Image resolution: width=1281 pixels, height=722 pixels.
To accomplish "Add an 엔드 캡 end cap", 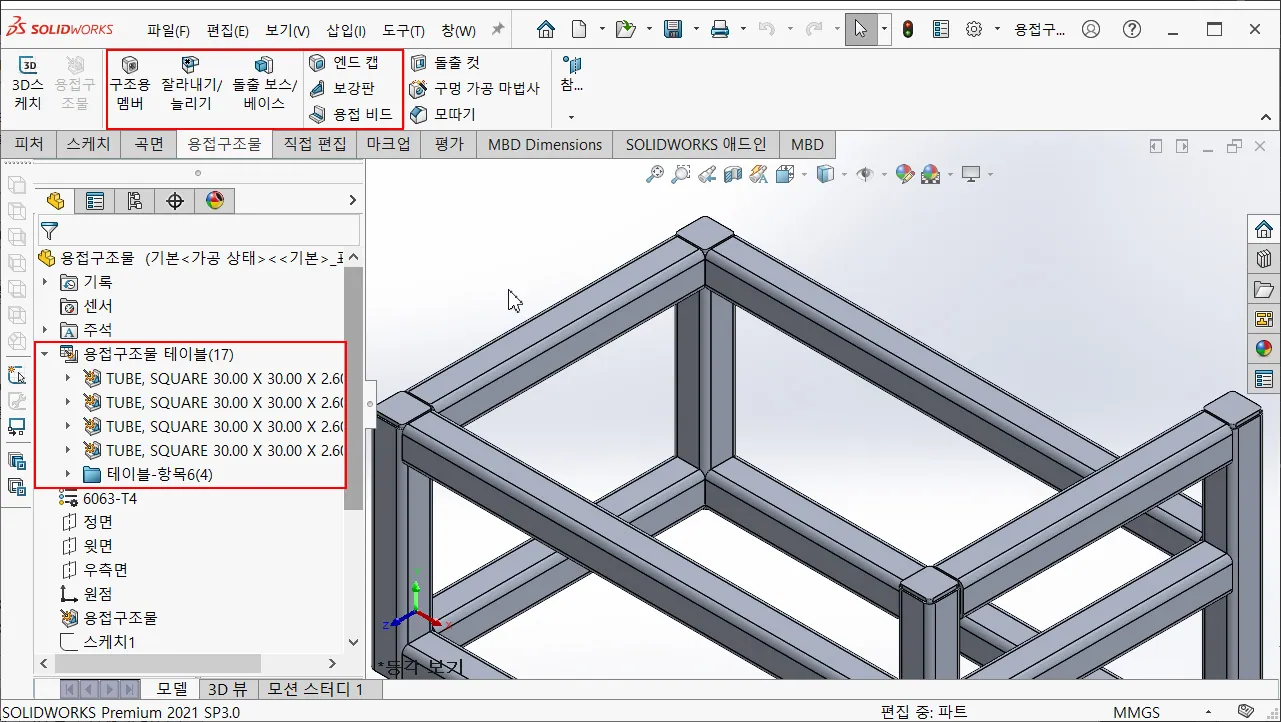I will (x=344, y=63).
